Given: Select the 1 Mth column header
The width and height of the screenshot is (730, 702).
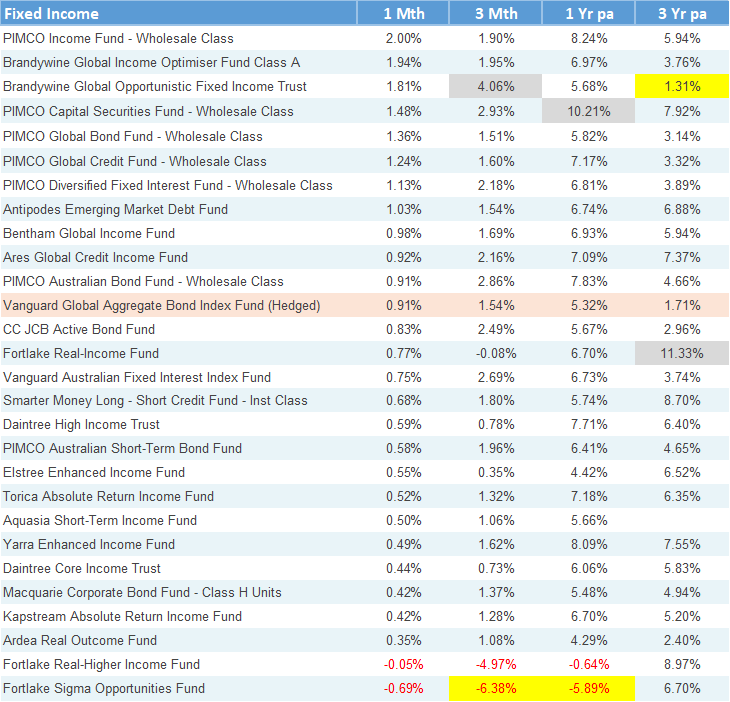Looking at the screenshot, I should pyautogui.click(x=403, y=13).
